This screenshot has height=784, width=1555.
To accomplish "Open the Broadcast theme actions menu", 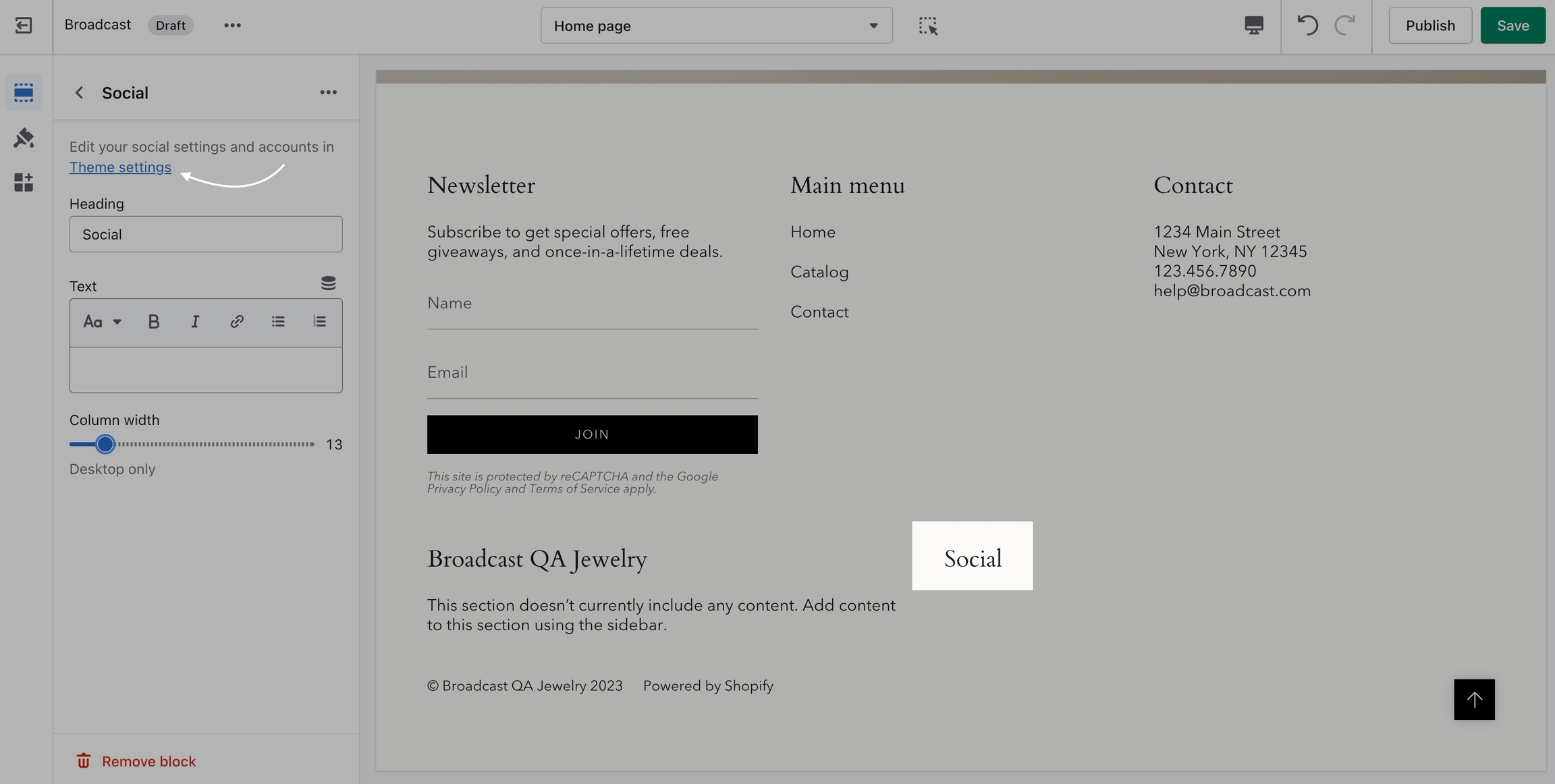I will (x=232, y=26).
